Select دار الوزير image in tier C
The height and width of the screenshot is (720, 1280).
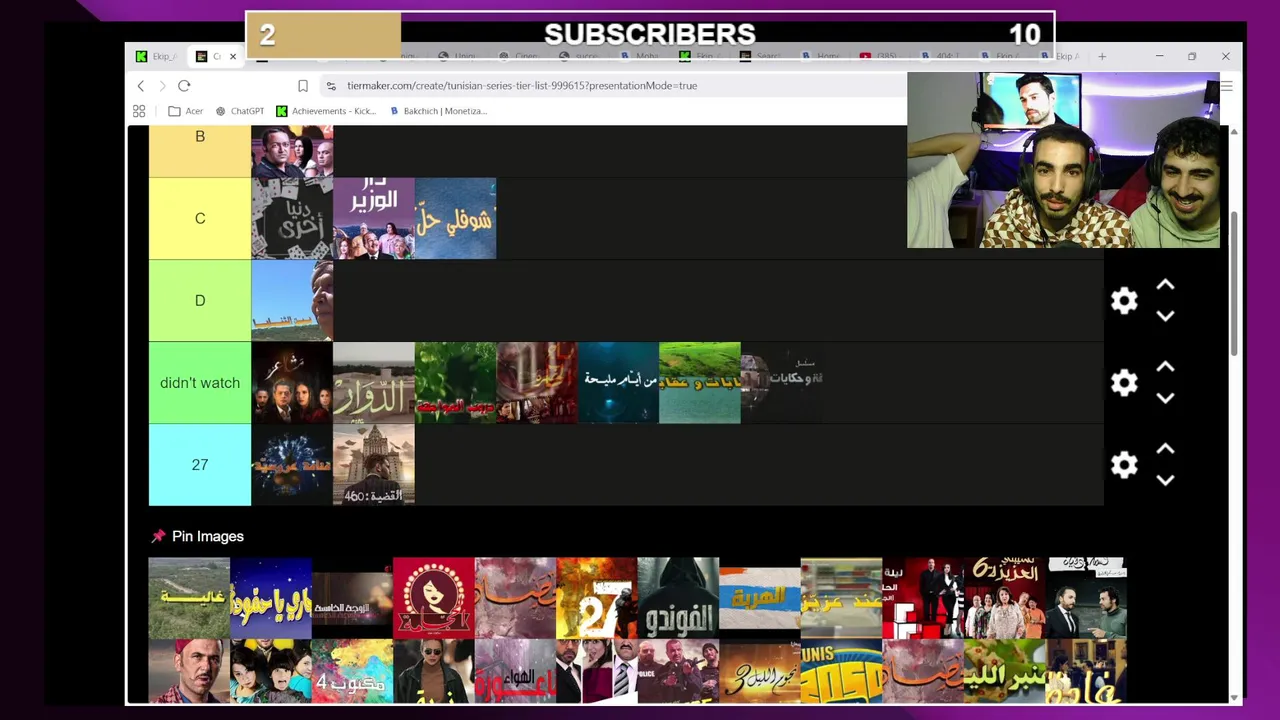tap(374, 219)
